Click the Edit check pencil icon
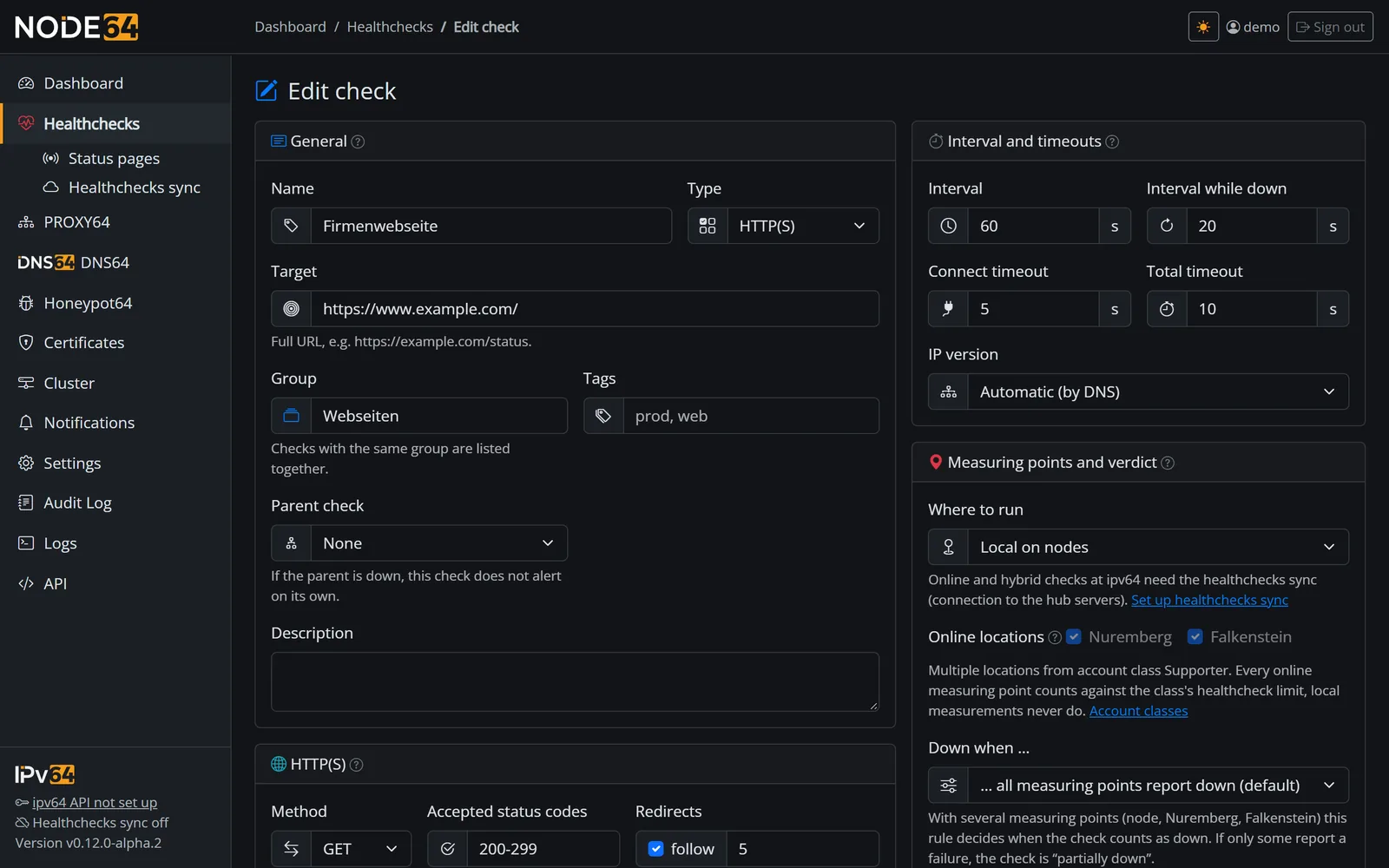Viewport: 1389px width, 868px height. (x=267, y=90)
